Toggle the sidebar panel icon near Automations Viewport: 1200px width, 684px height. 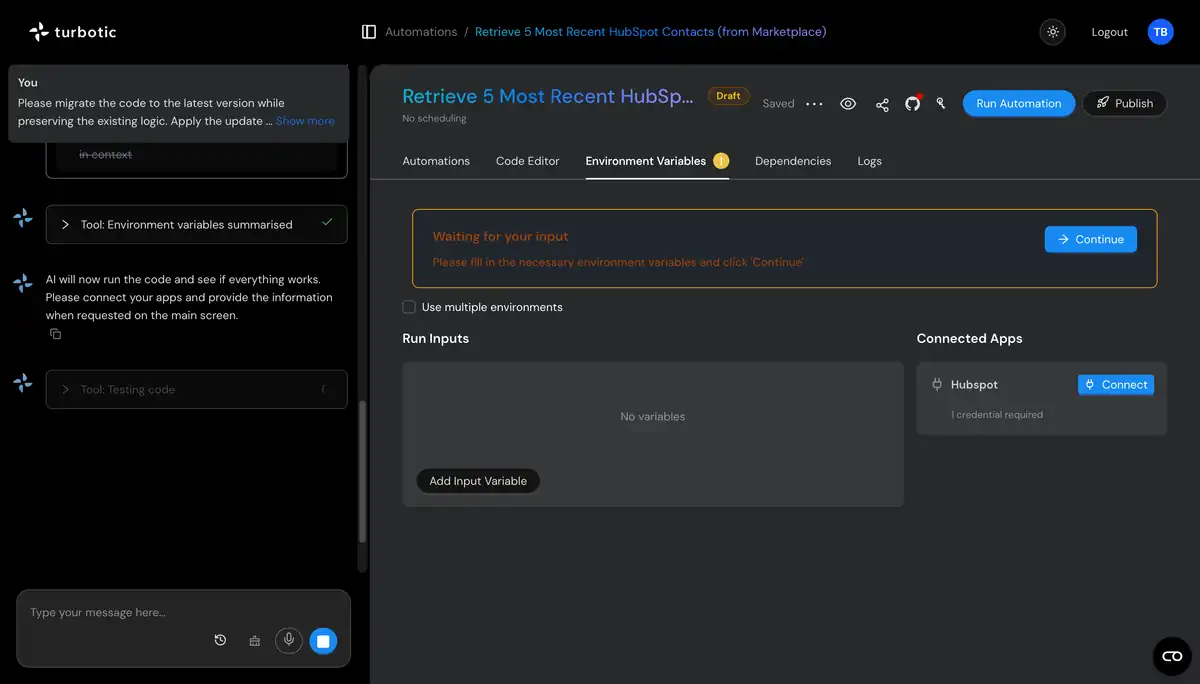coord(369,32)
